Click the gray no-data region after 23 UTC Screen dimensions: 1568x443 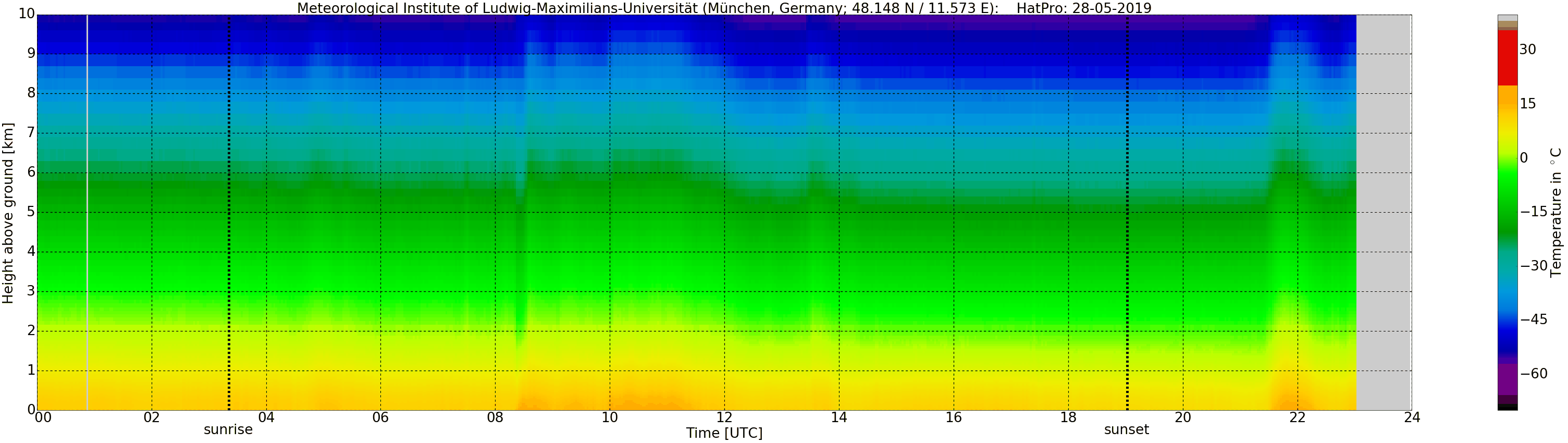click(1384, 212)
